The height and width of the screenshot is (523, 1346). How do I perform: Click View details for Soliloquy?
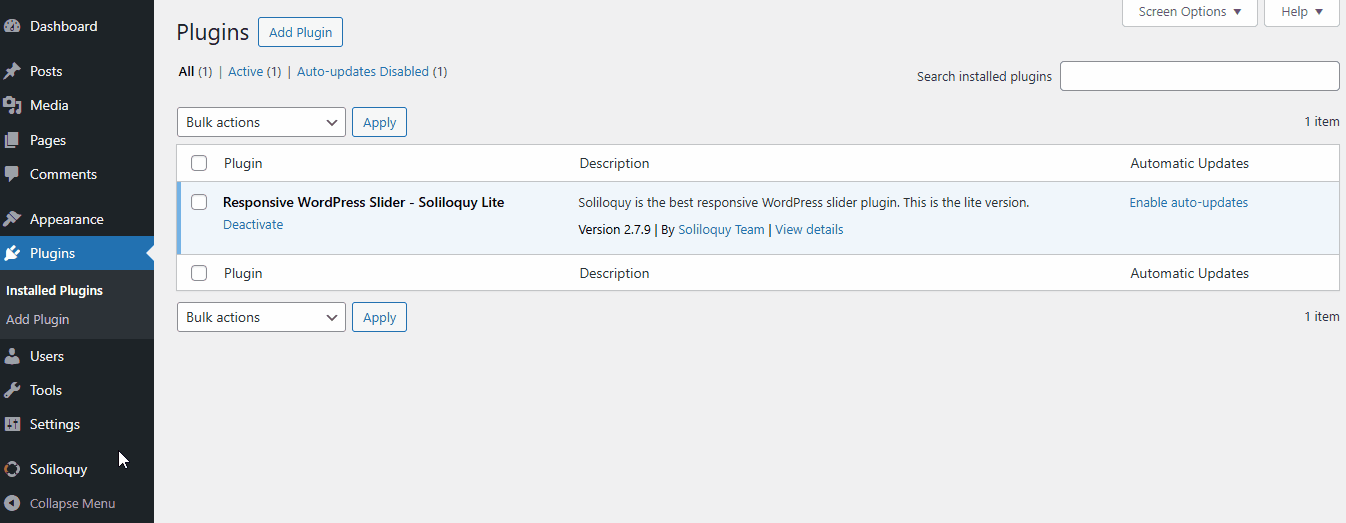point(809,230)
